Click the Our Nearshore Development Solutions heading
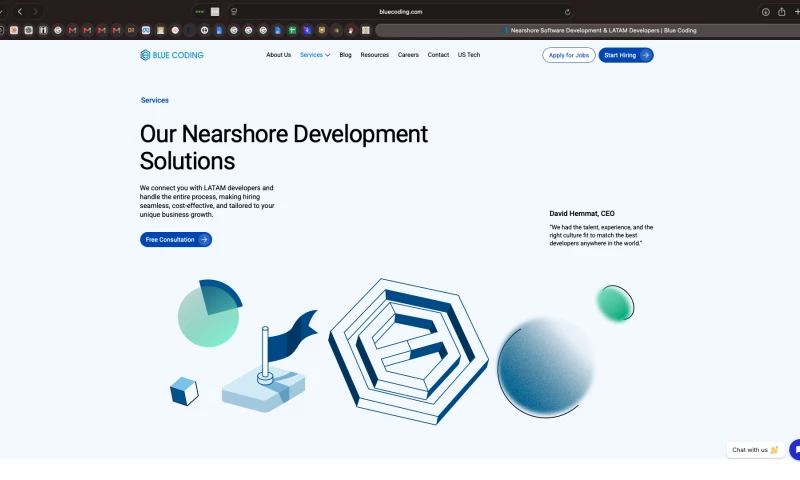800x480 pixels. (x=284, y=147)
